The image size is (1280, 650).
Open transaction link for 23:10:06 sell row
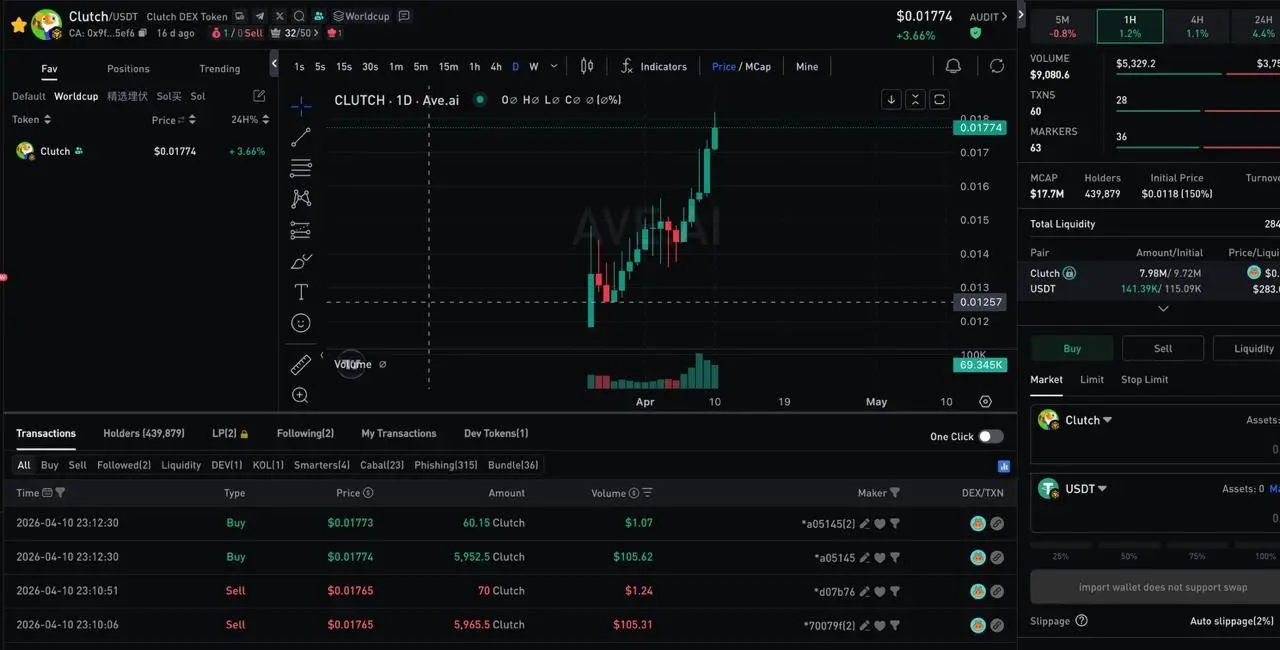[997, 625]
